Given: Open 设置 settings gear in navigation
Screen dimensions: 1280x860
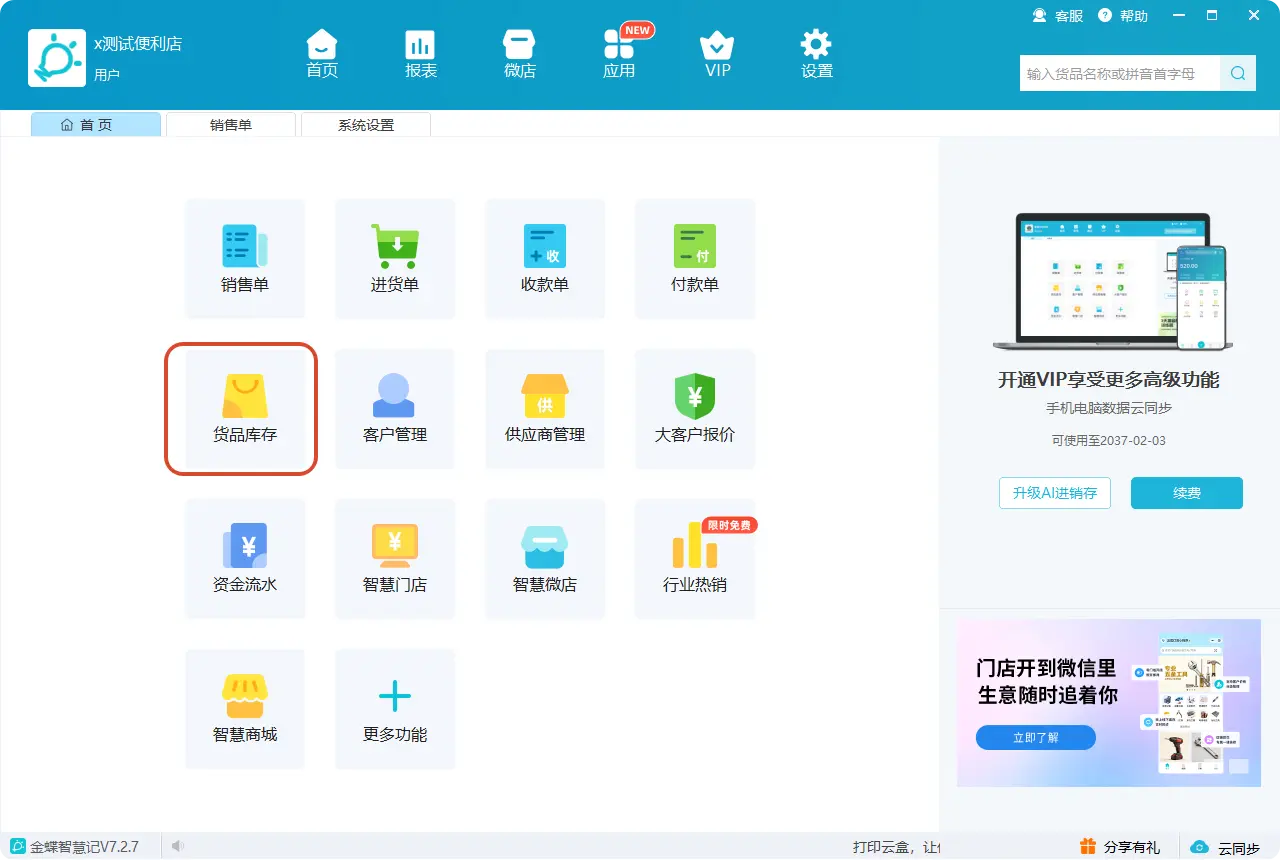Looking at the screenshot, I should 817,54.
